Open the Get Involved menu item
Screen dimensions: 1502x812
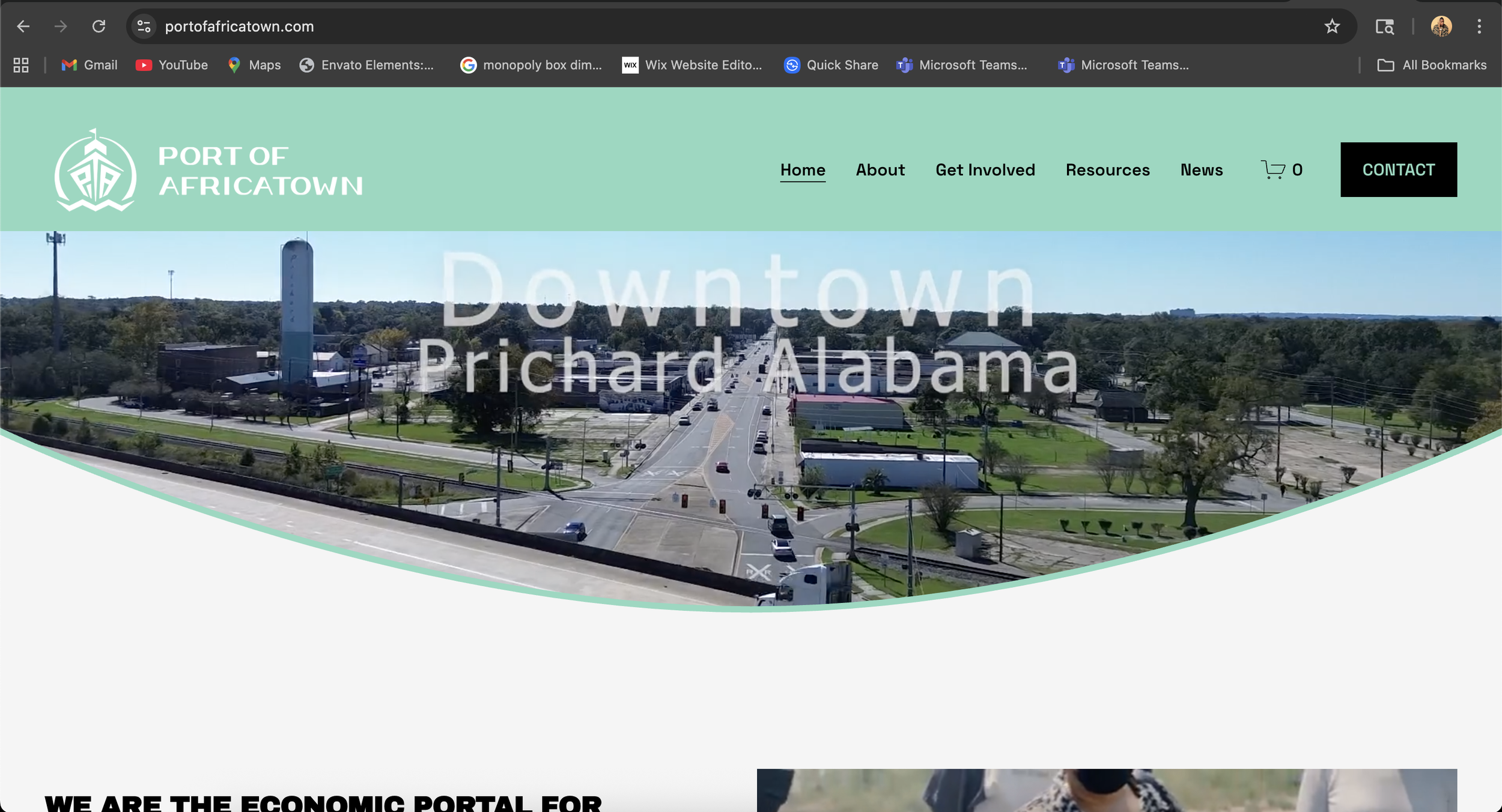point(985,170)
